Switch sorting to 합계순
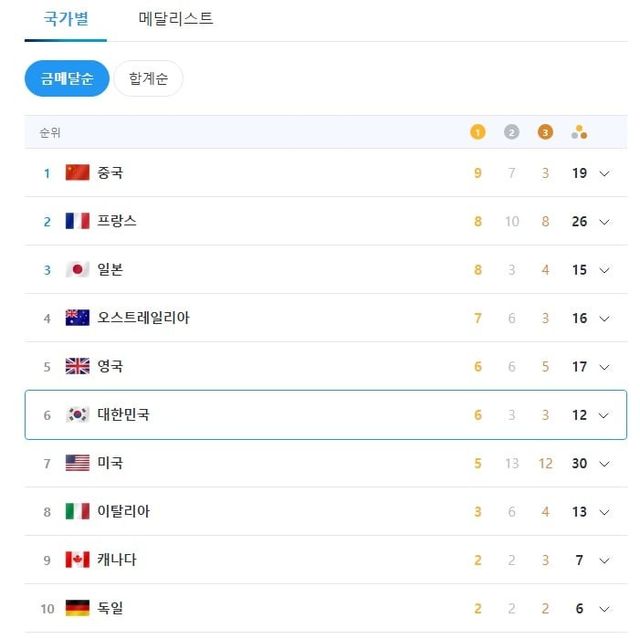This screenshot has width=640, height=638. [148, 79]
